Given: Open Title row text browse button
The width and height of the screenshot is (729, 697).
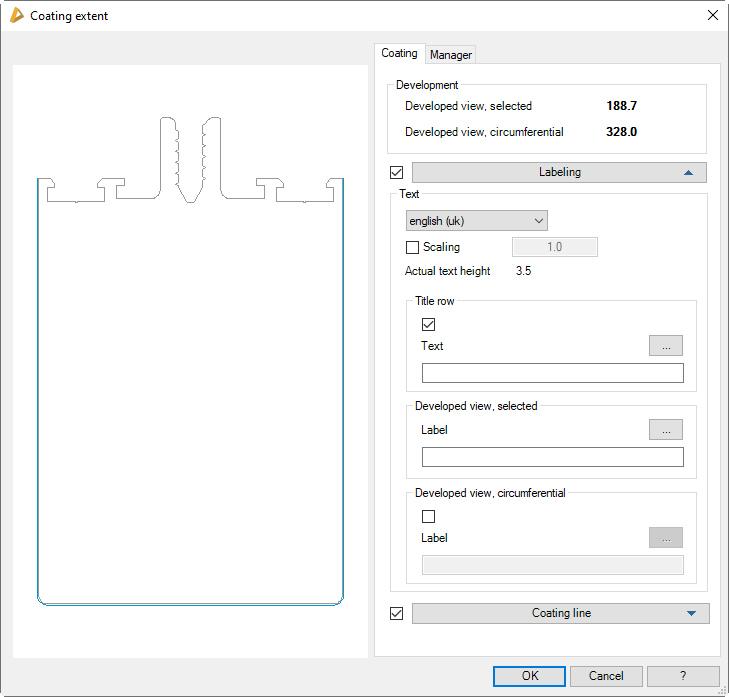Looking at the screenshot, I should (x=665, y=346).
